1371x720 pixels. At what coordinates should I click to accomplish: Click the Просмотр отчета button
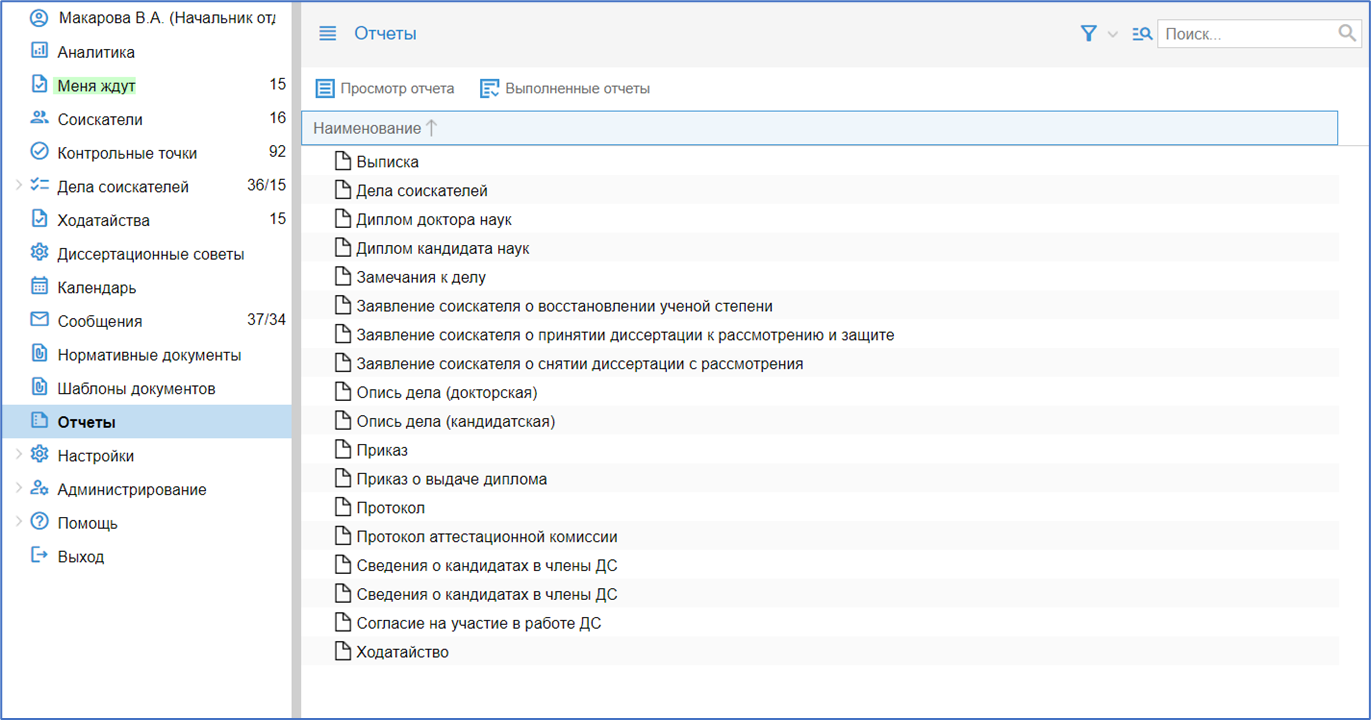(x=385, y=89)
